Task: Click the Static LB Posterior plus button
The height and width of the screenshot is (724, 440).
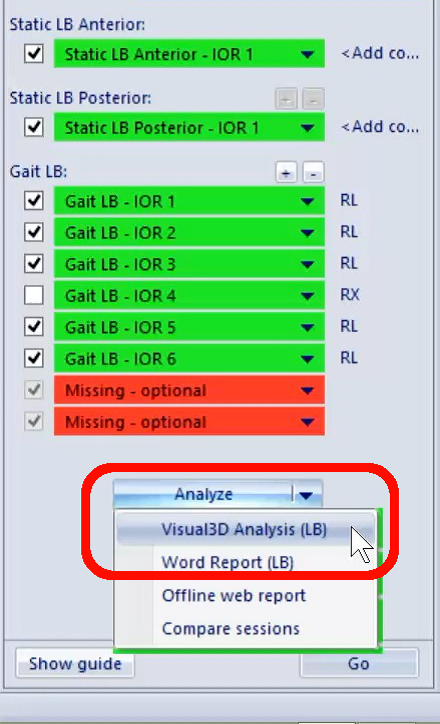Action: (286, 99)
